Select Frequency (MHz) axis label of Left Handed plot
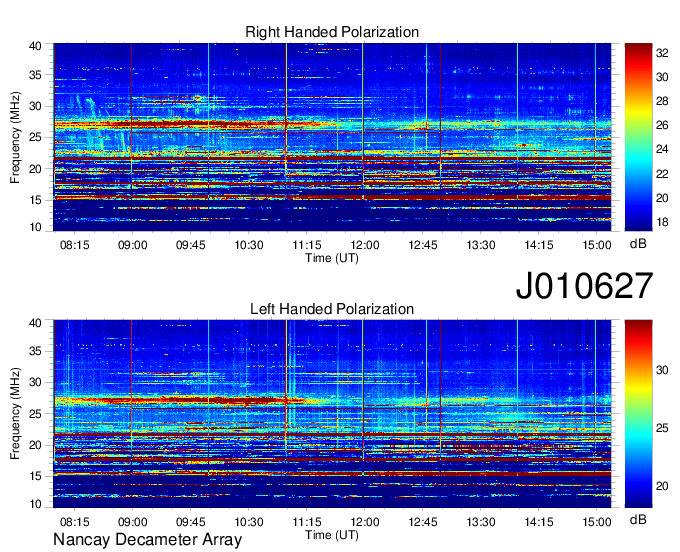 15,414
